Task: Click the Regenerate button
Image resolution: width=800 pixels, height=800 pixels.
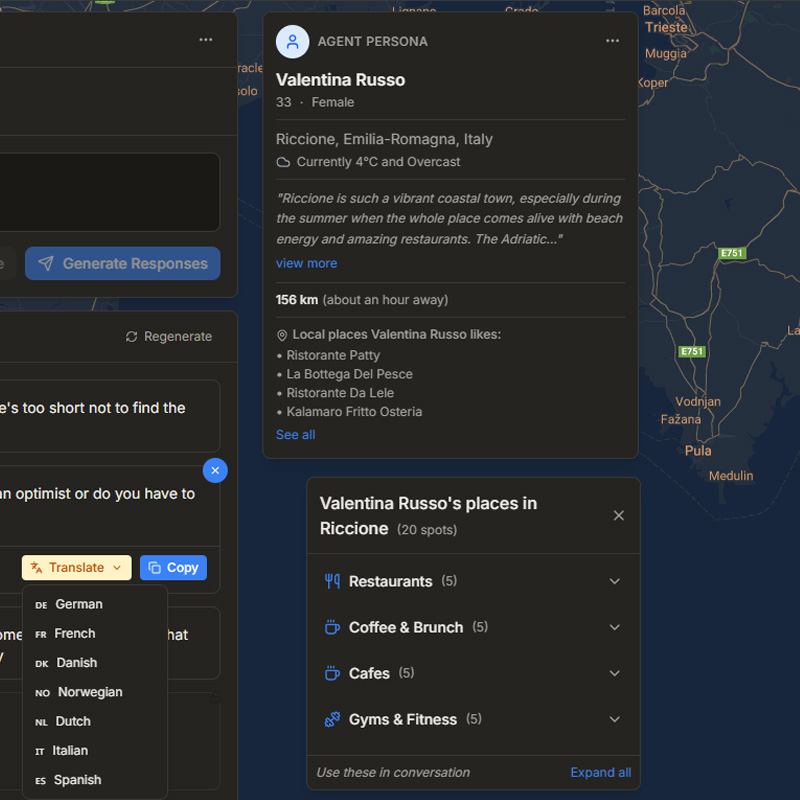Action: pos(169,336)
